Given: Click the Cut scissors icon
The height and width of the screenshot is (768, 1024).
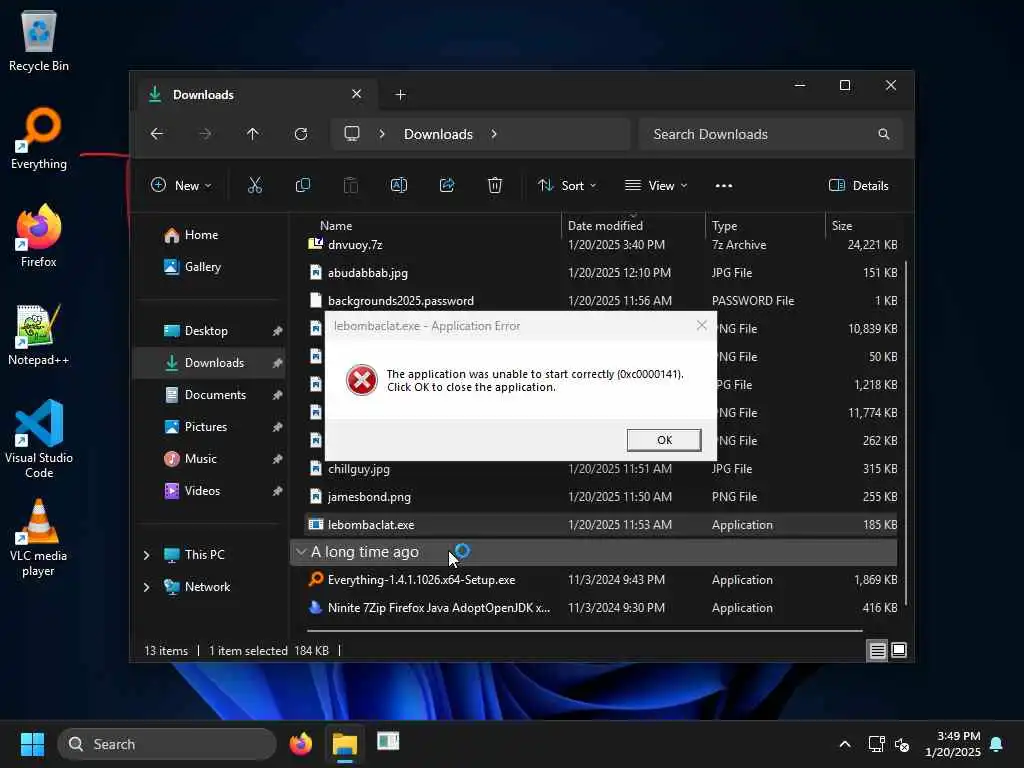Looking at the screenshot, I should coord(255,185).
